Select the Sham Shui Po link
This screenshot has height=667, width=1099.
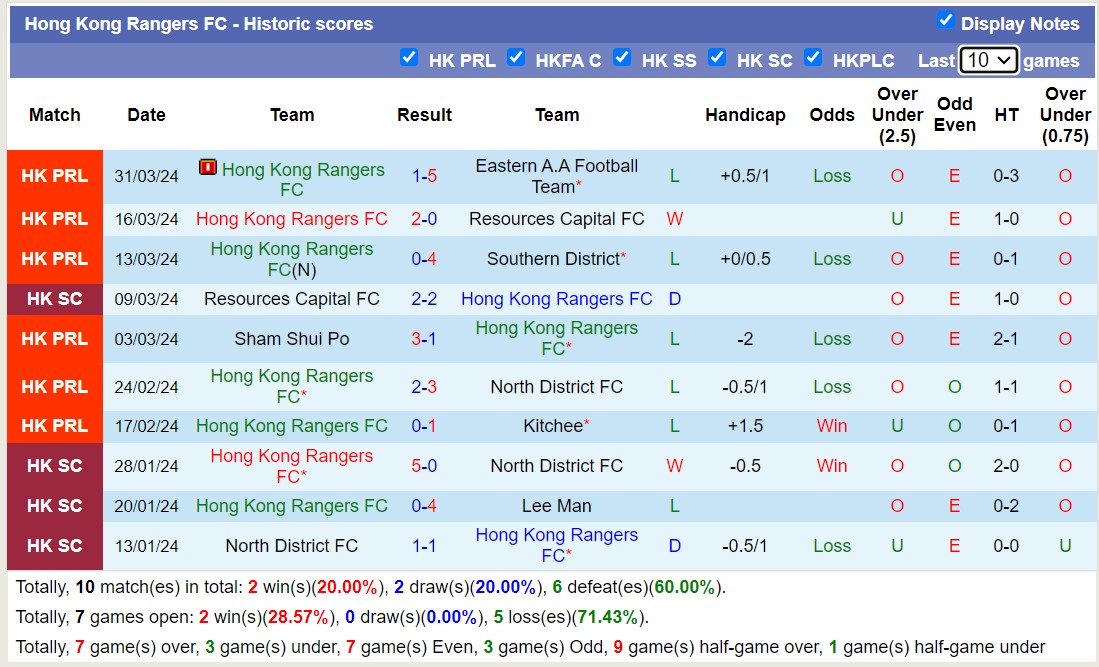(x=291, y=338)
